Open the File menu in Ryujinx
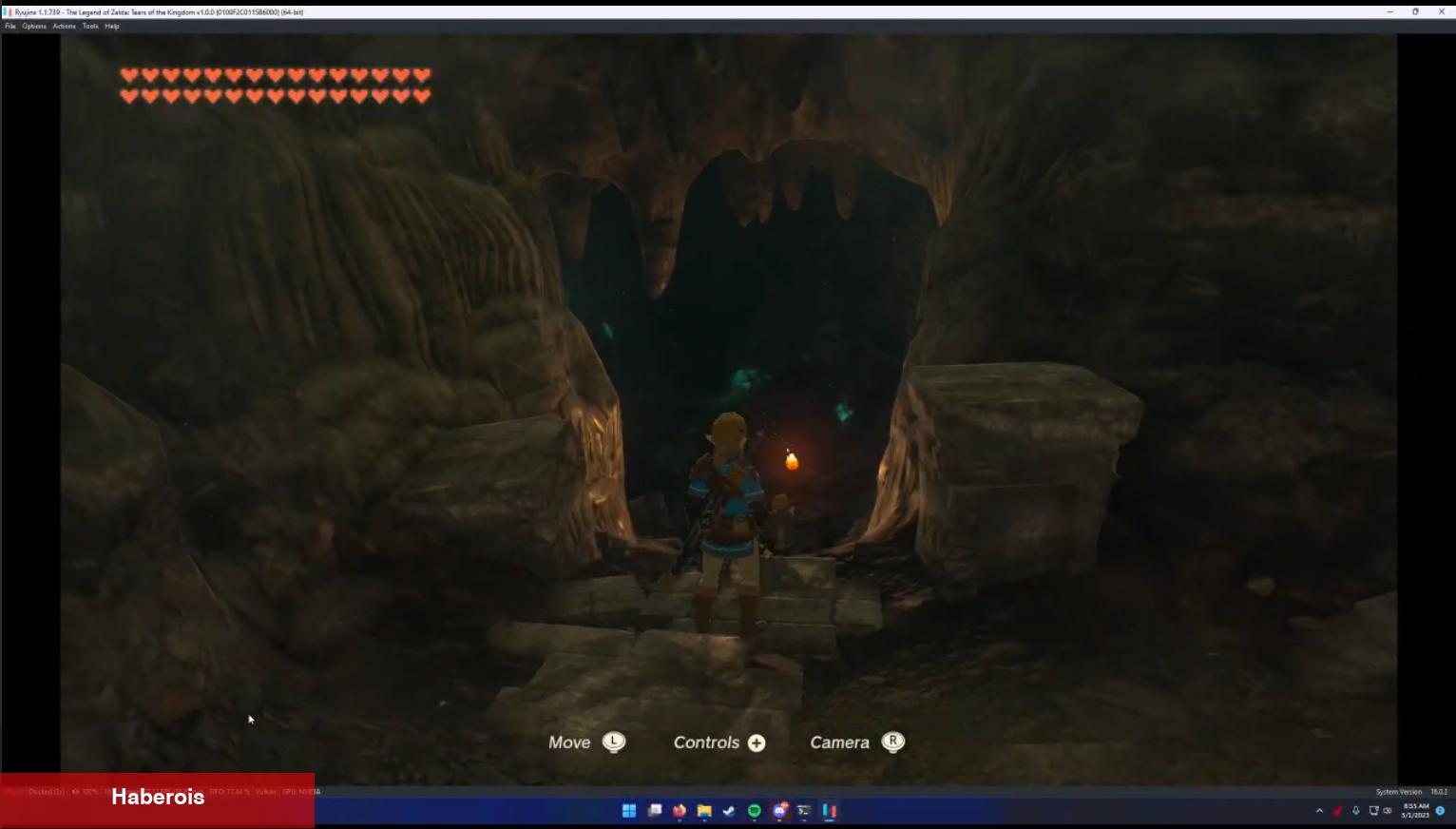 [10, 26]
